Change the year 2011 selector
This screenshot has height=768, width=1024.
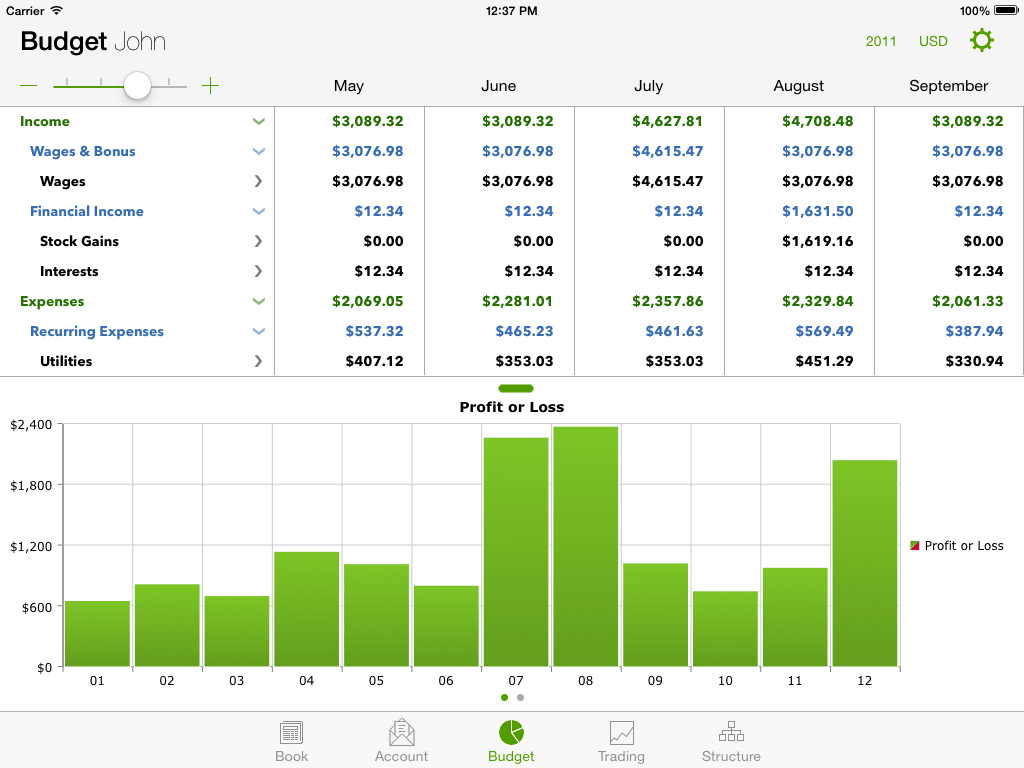coord(881,41)
